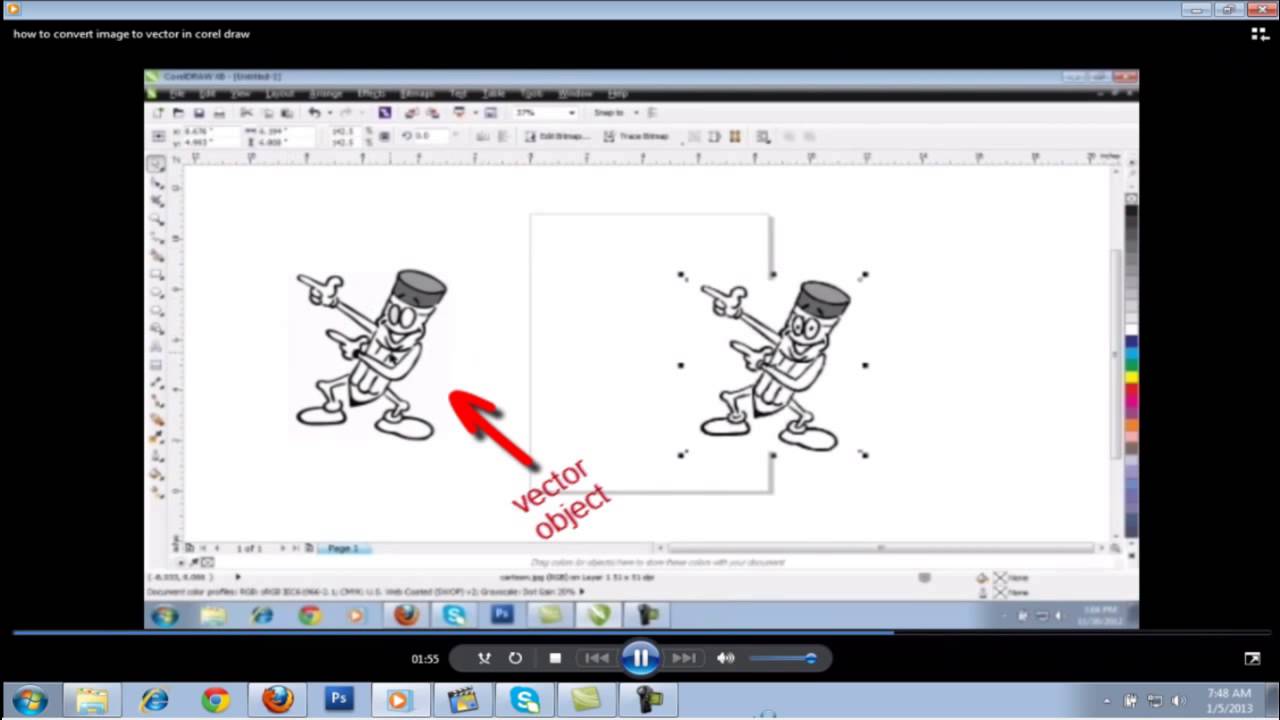
Task: Open the File menu in CorelDRAW video
Action: point(177,93)
